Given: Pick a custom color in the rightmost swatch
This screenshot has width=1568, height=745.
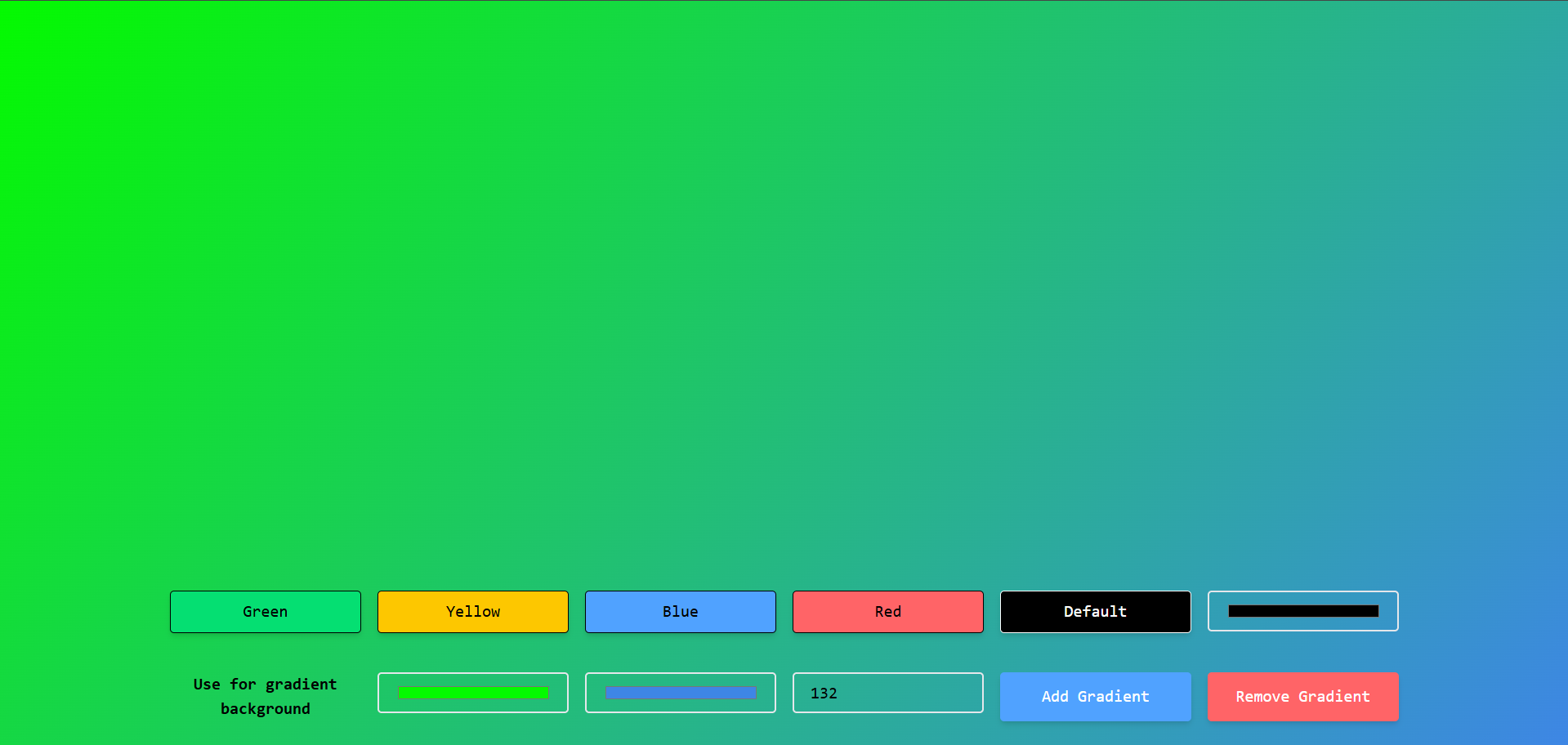Looking at the screenshot, I should coord(1302,611).
